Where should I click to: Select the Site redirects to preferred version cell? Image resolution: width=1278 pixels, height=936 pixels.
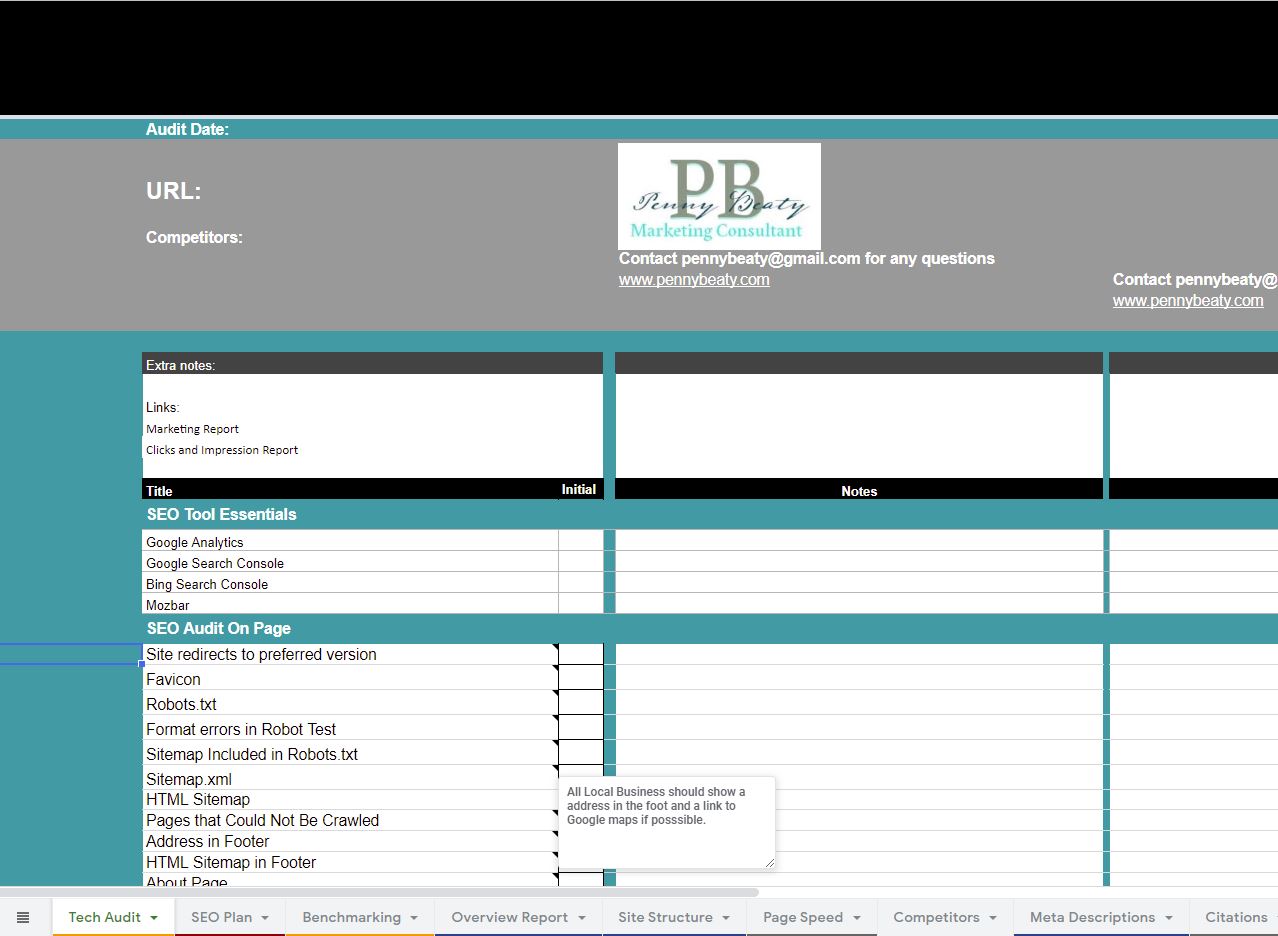click(350, 654)
